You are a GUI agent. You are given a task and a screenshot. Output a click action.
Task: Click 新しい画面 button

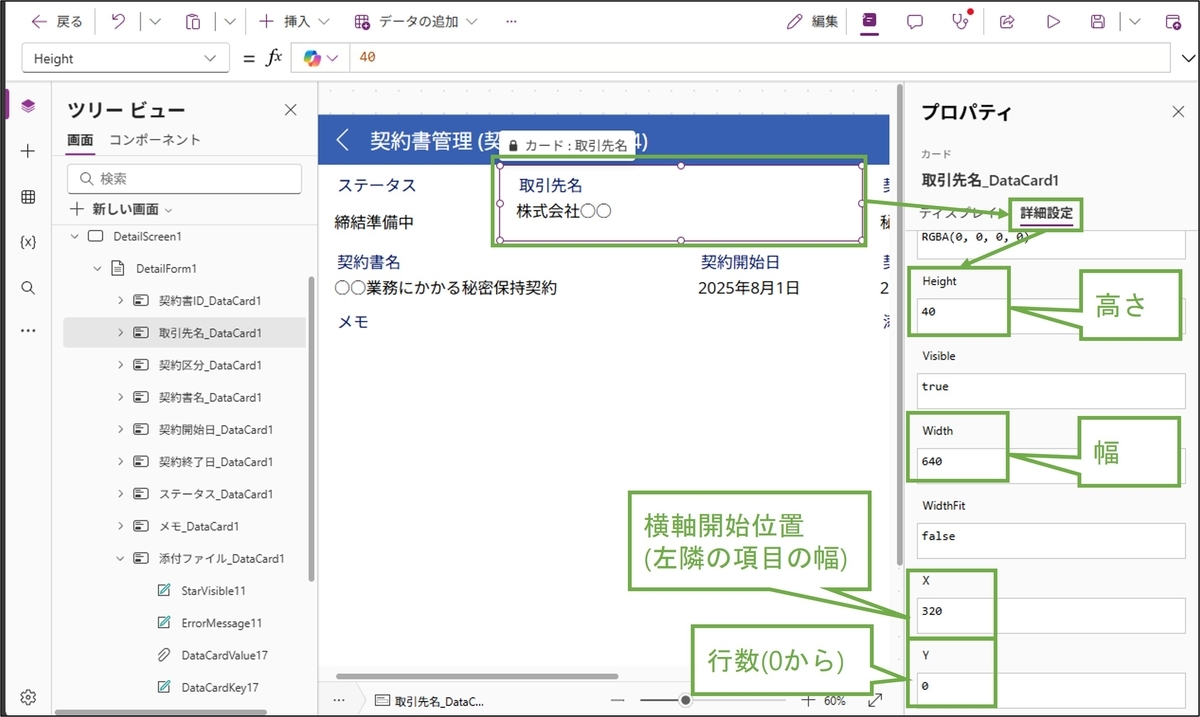click(121, 209)
